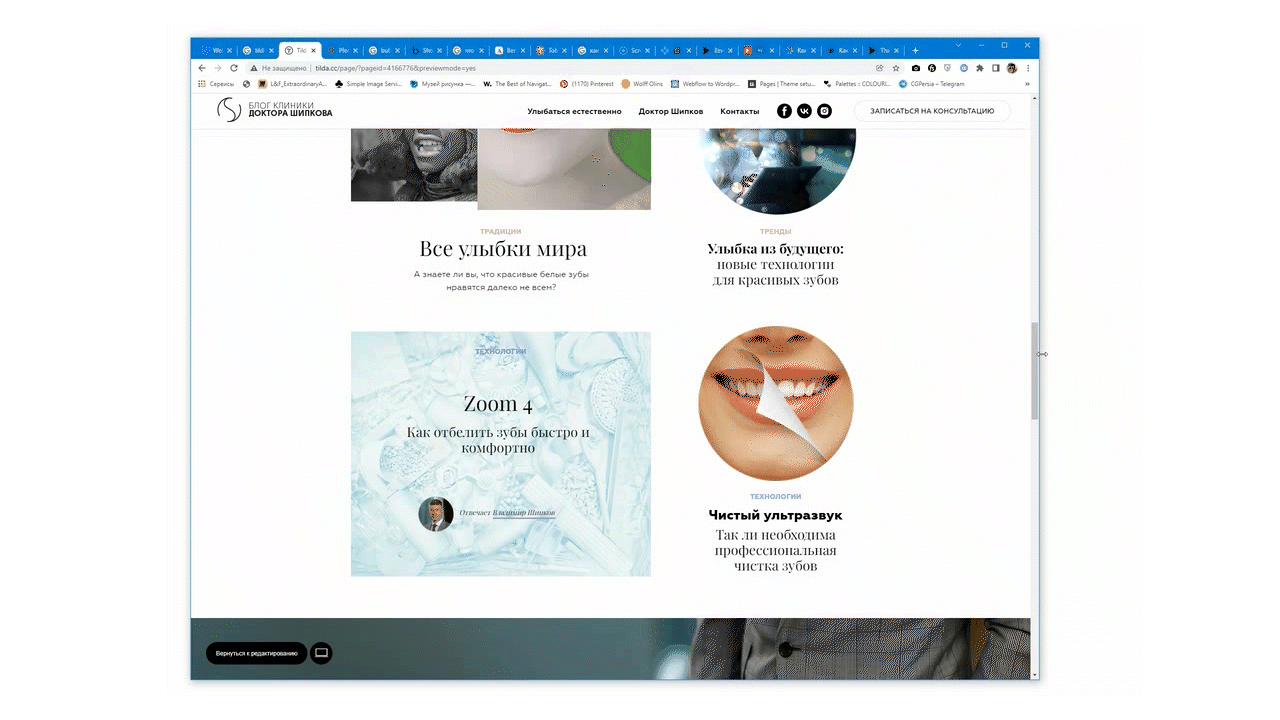Open a new browser tab
The image size is (1280, 720).
(915, 50)
